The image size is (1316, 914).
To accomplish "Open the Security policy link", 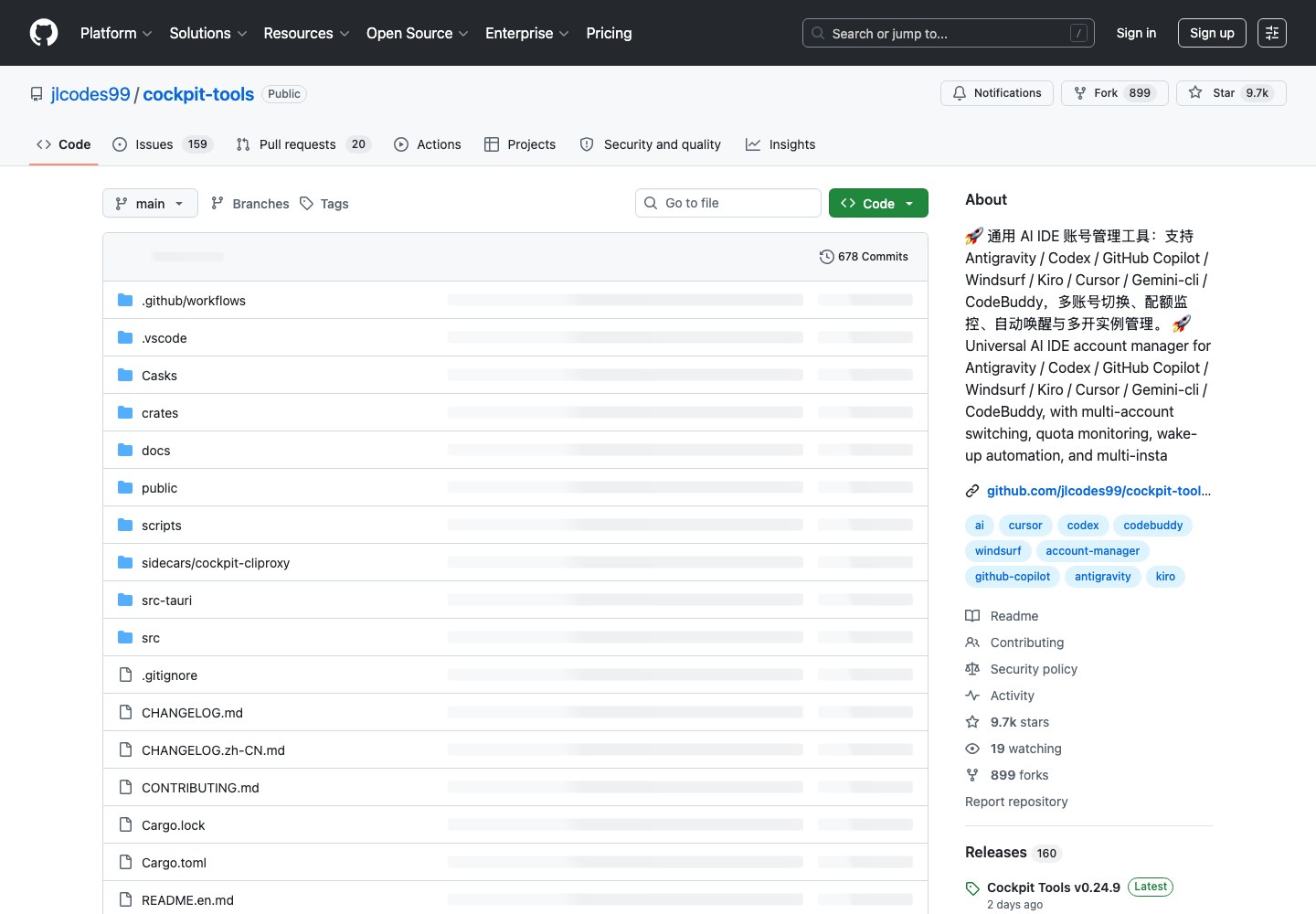I will (x=1022, y=669).
